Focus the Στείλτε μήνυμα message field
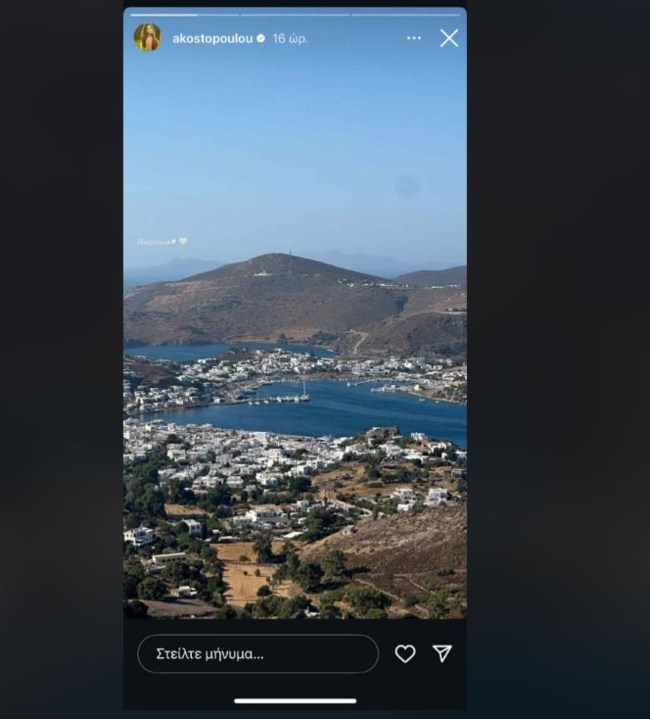Viewport: 650px width, 719px height. (258, 654)
